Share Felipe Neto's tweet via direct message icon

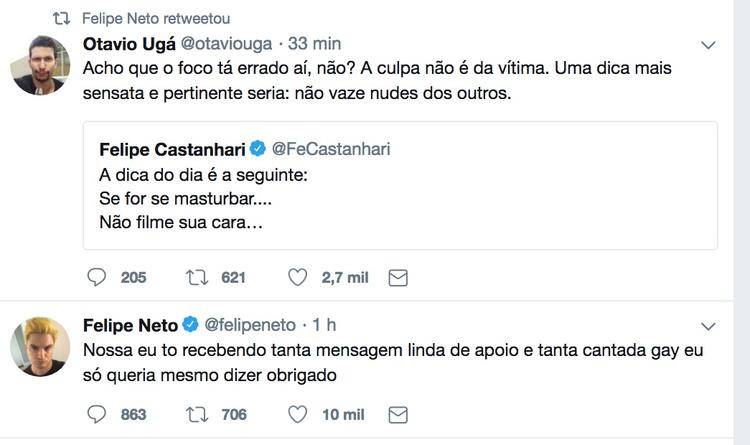(397, 414)
